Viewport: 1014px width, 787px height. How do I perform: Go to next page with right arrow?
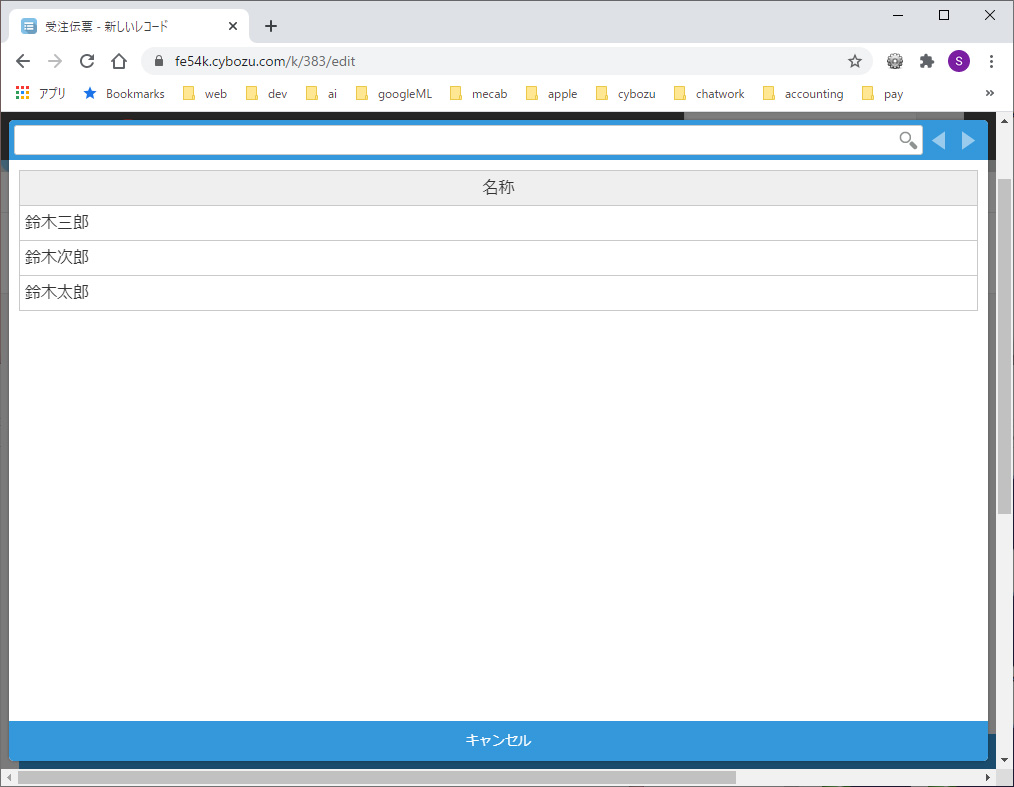click(x=968, y=141)
